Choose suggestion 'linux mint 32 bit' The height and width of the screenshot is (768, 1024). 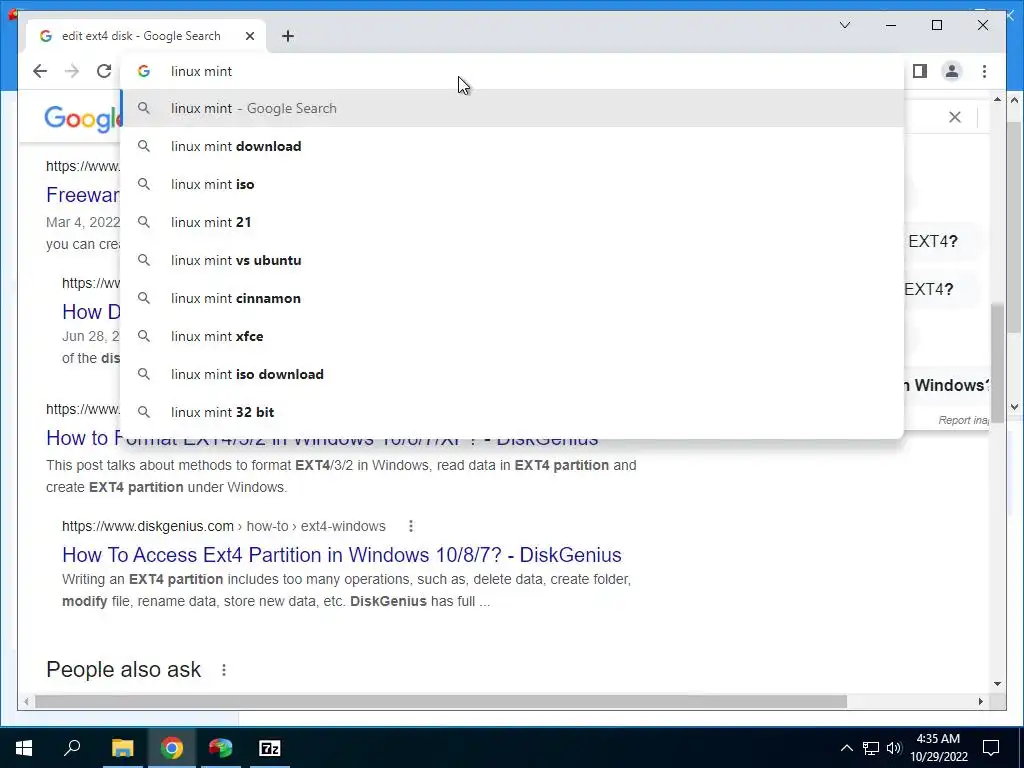[512, 412]
